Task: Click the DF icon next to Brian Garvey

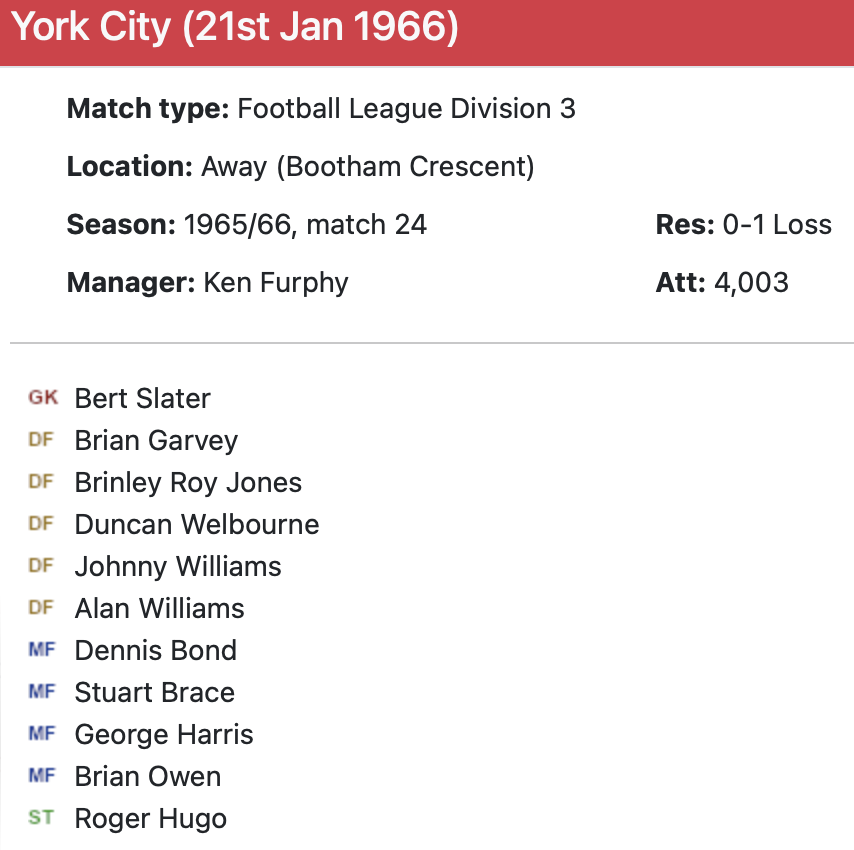Action: click(x=42, y=440)
